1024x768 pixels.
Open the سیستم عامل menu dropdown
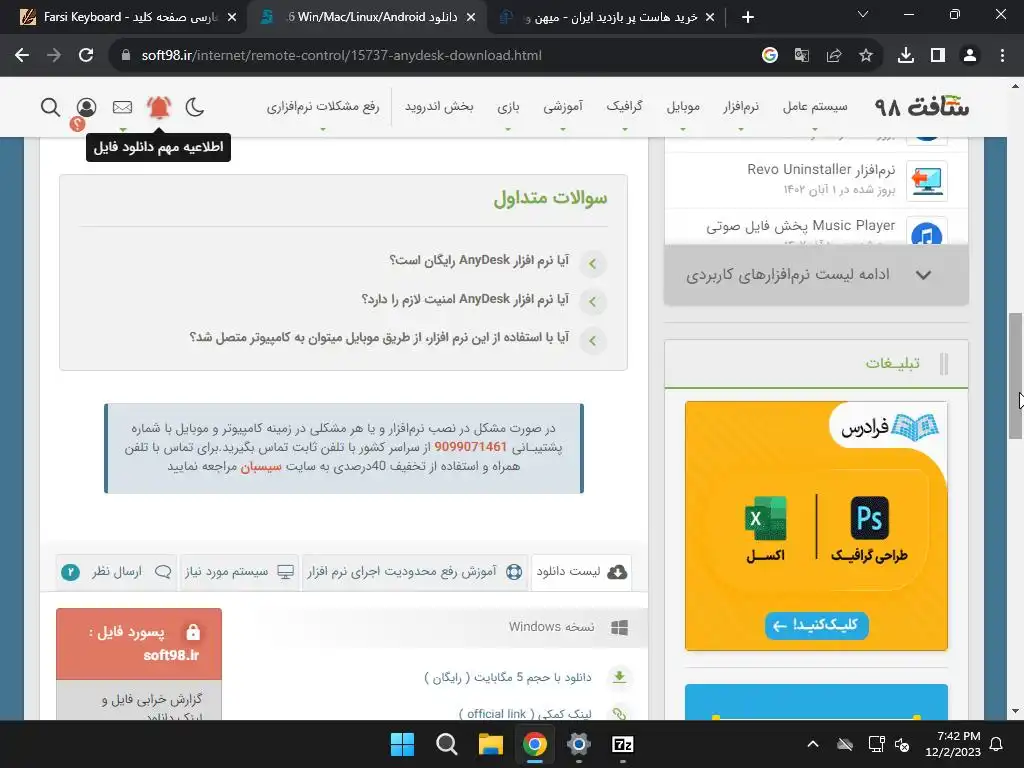[815, 106]
